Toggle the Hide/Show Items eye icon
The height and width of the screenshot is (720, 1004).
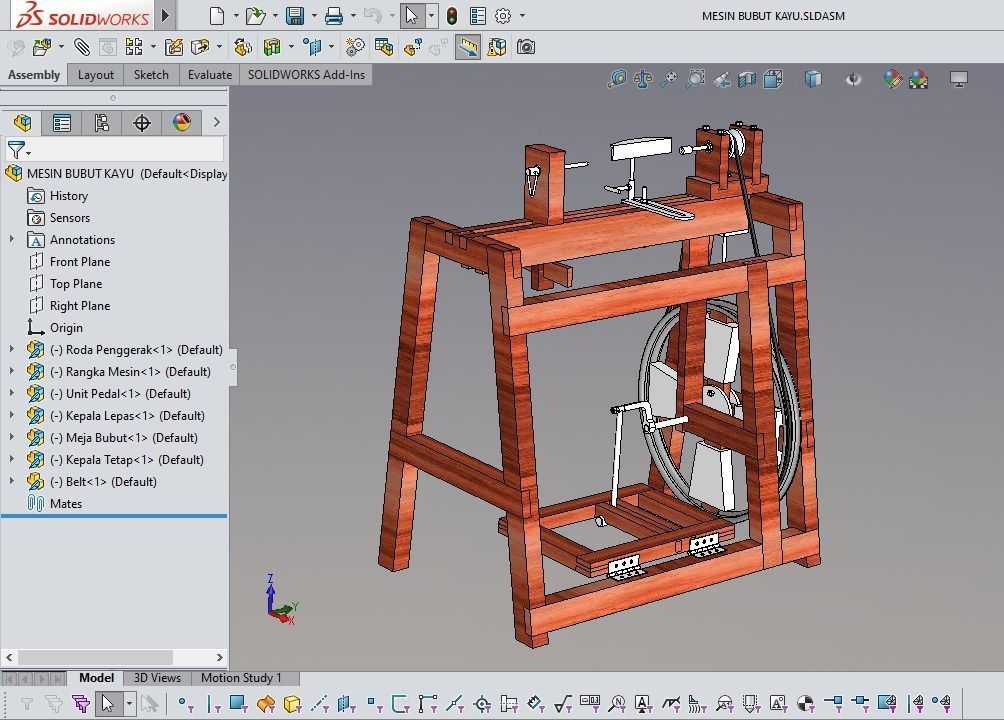[x=854, y=79]
